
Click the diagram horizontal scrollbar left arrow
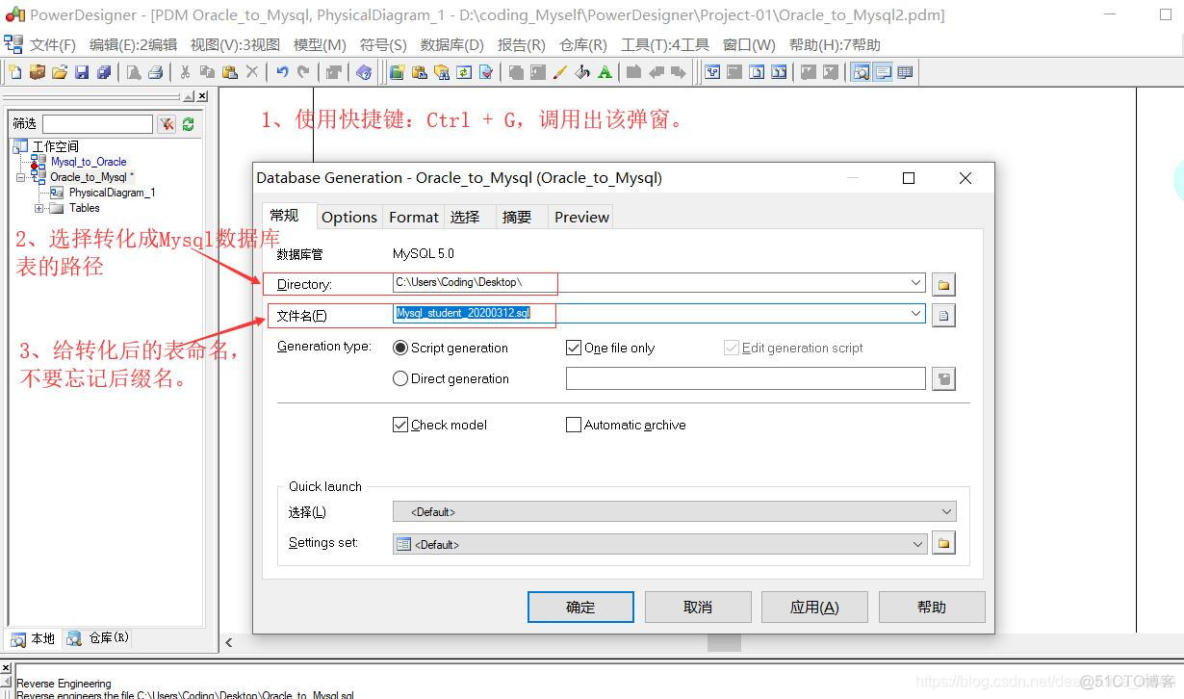click(x=229, y=643)
